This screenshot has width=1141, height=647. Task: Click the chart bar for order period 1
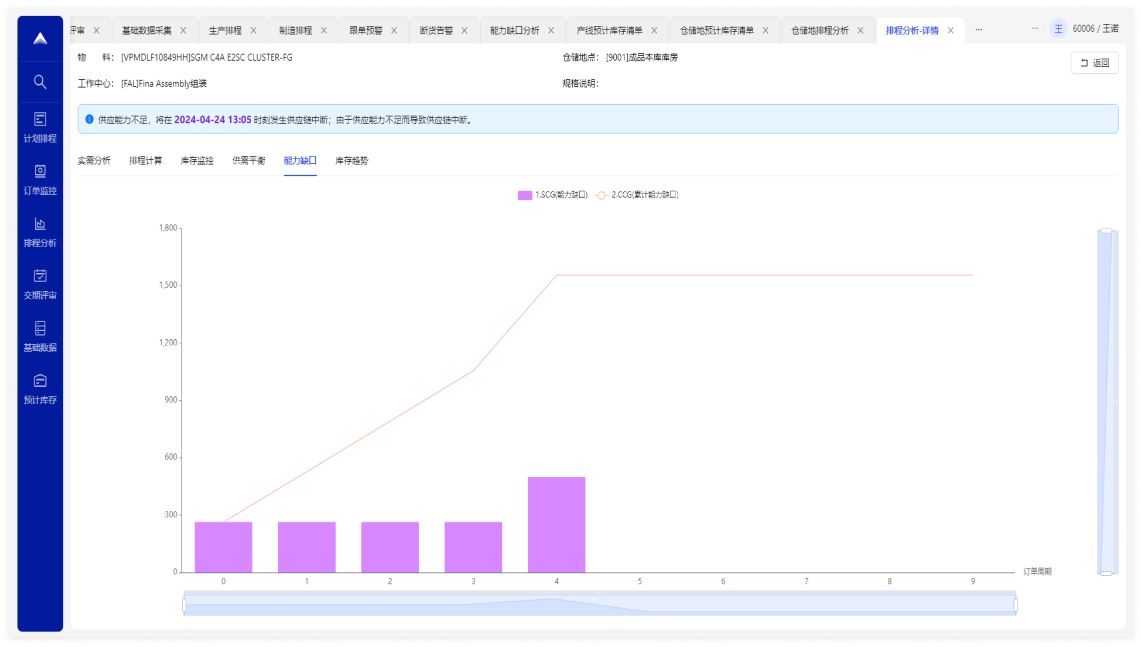point(306,547)
